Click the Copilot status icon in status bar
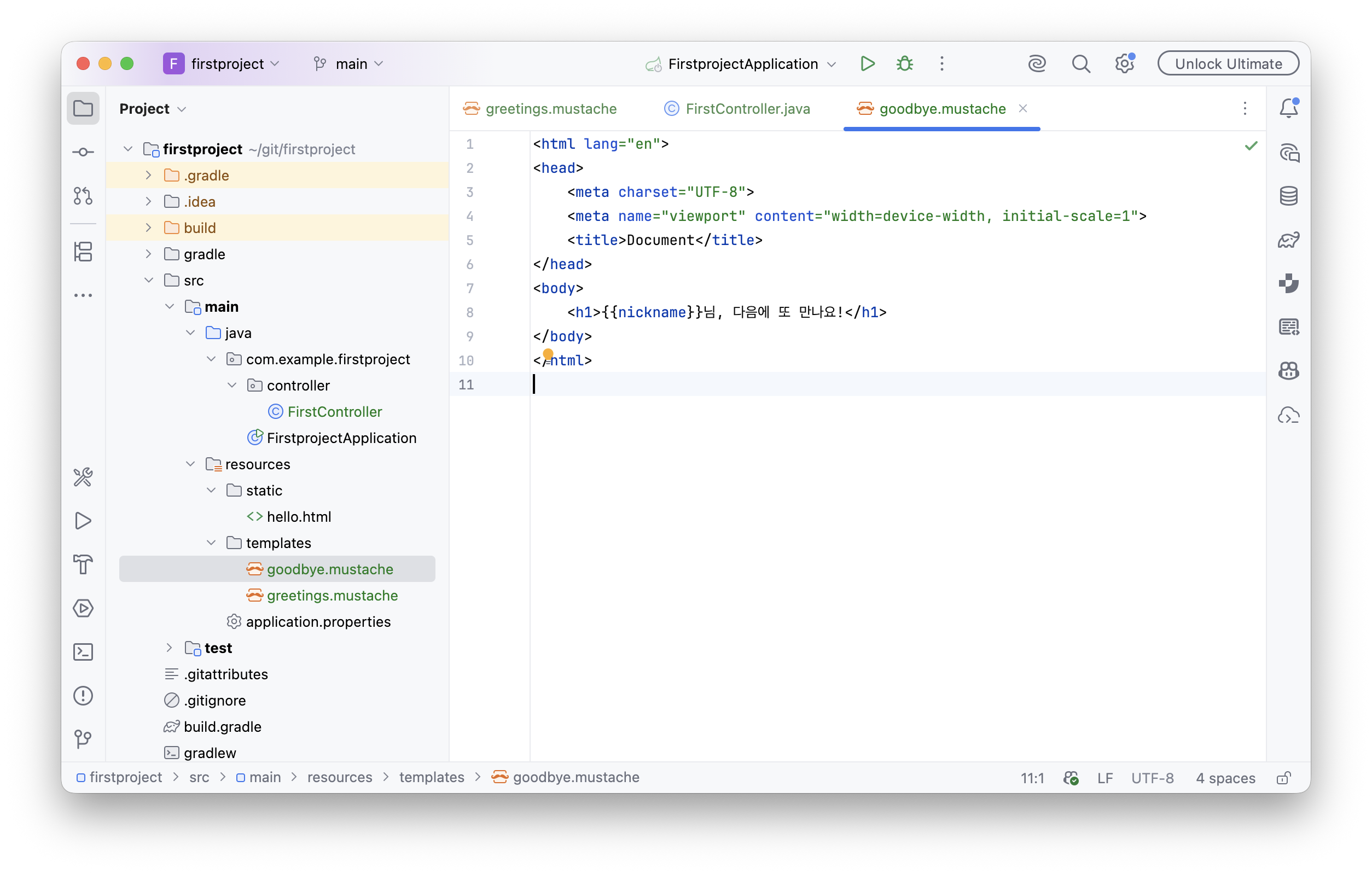This screenshot has width=1372, height=874. click(x=1071, y=778)
